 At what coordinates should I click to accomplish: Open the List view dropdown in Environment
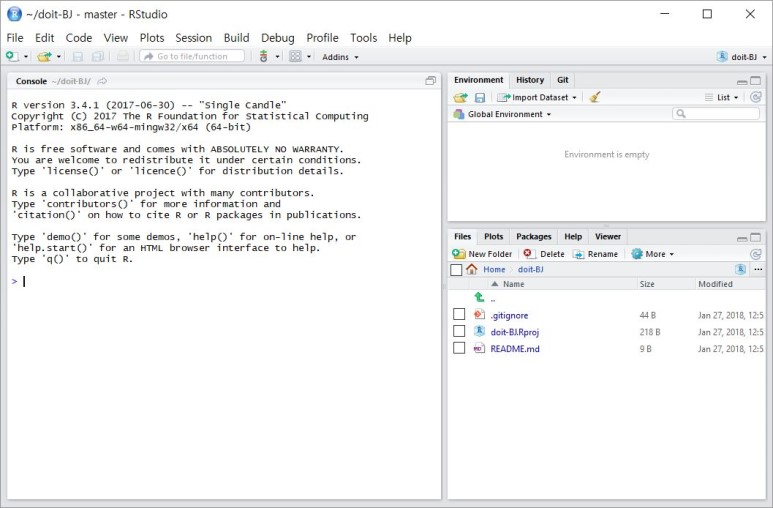(722, 98)
